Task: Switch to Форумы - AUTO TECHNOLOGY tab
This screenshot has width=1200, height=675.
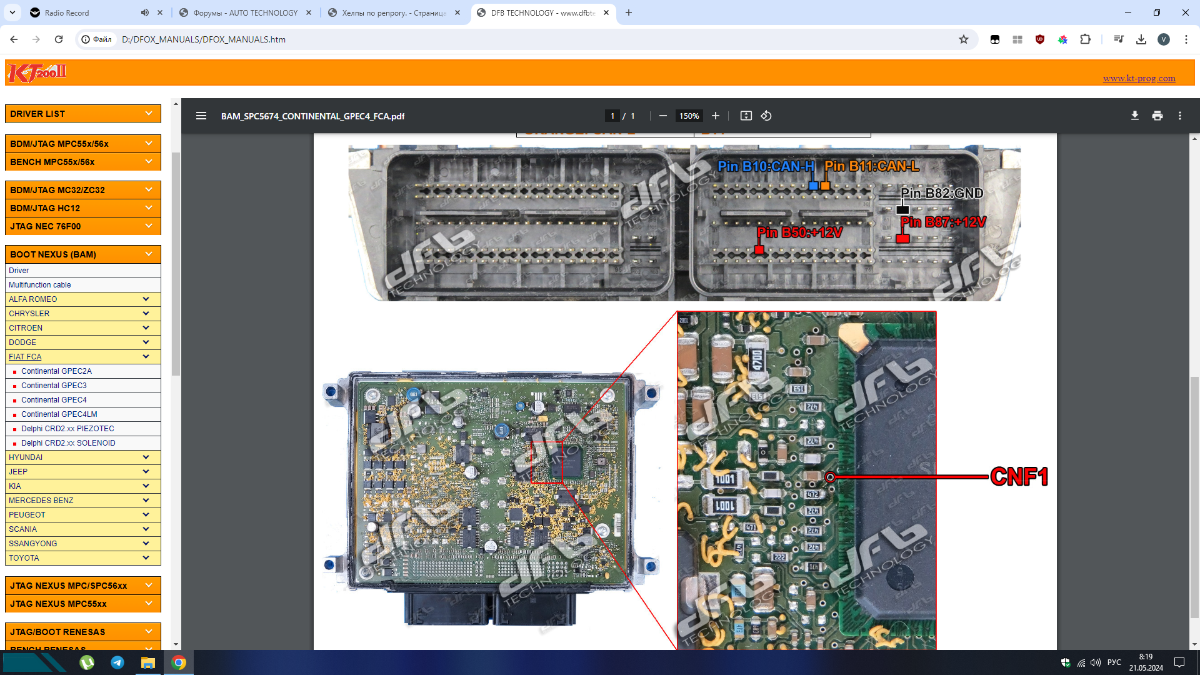Action: [245, 13]
